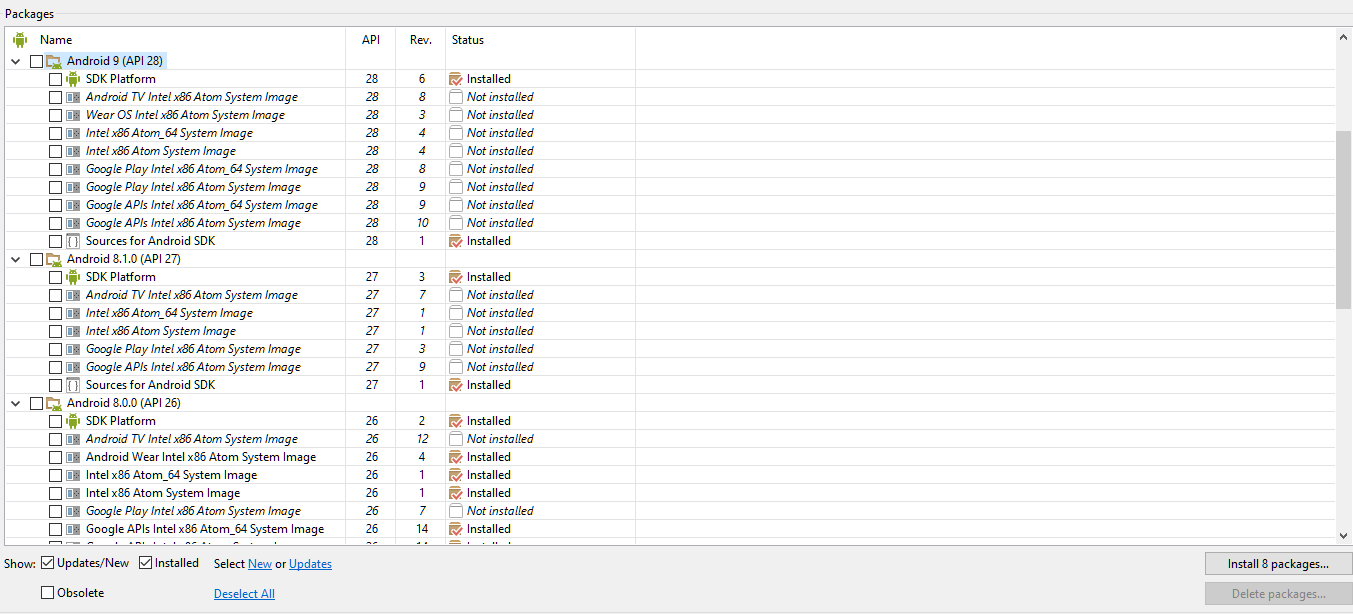Click Installed status icon for Google APIs Atom_64, API 26
Screen dimensions: 1353x614
(x=456, y=529)
